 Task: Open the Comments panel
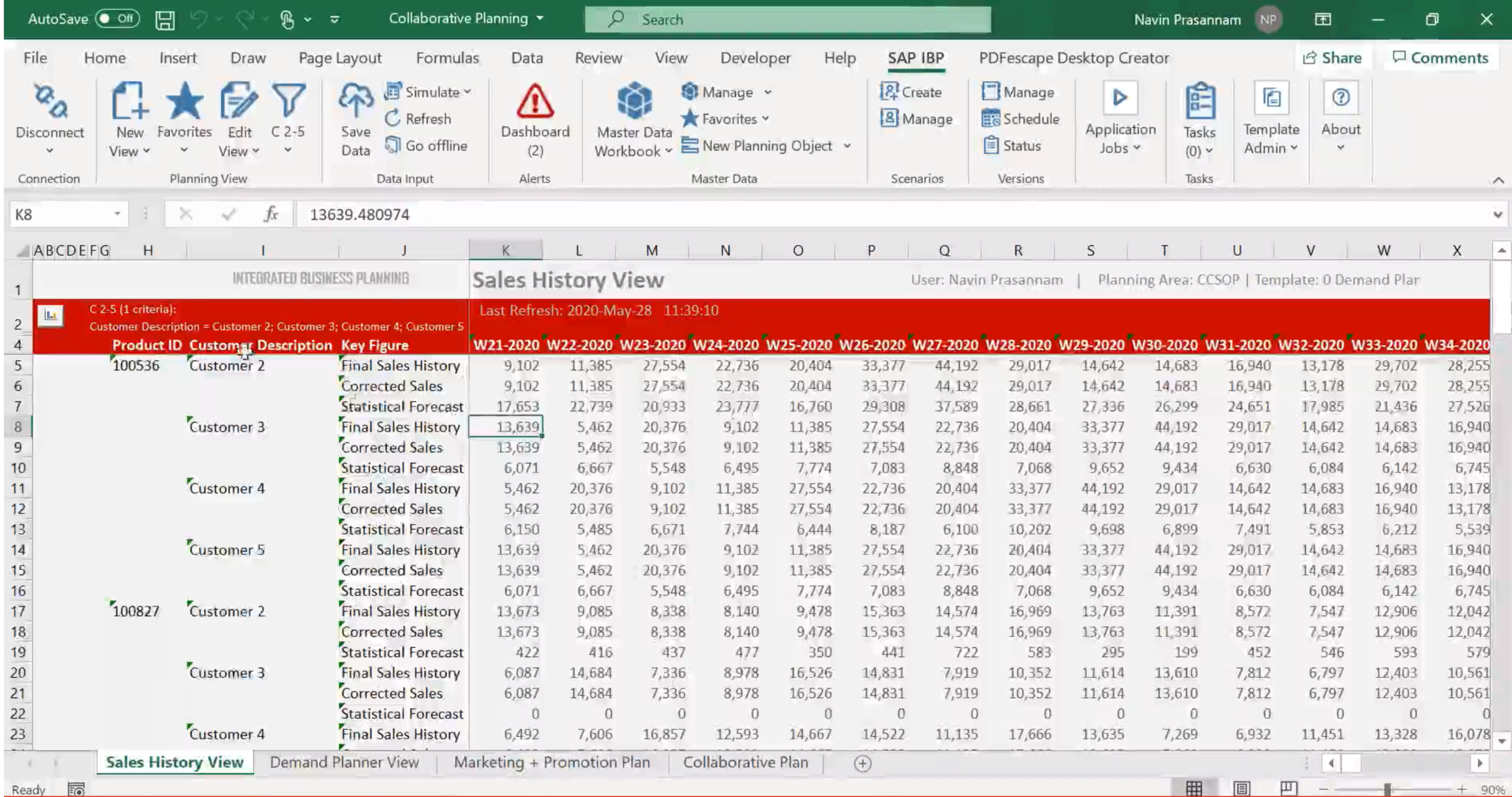click(1441, 57)
